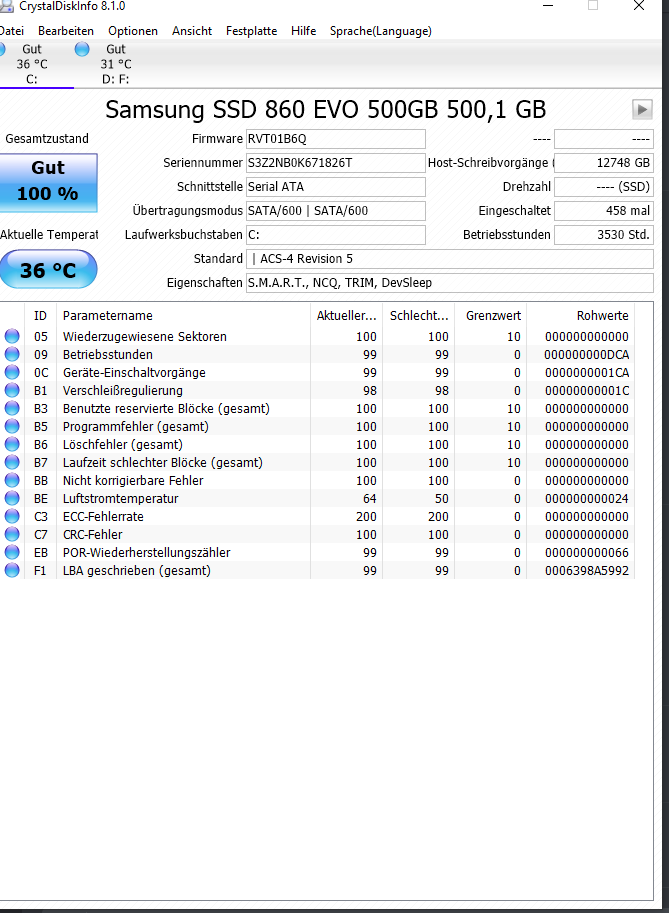The image size is (669, 913).
Task: Click the Seriennummer field
Action: tap(335, 162)
